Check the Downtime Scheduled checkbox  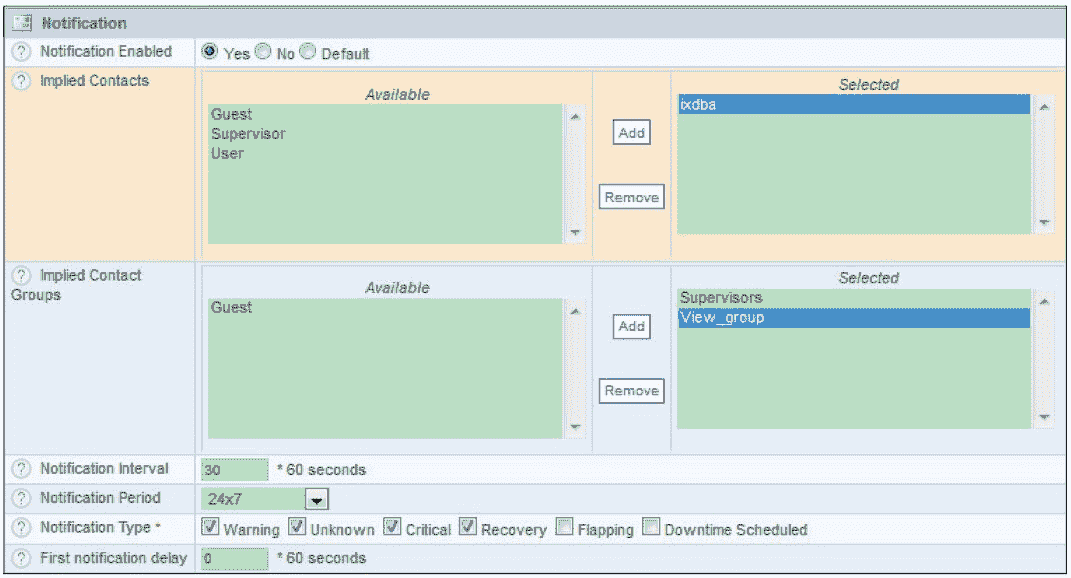coord(651,528)
